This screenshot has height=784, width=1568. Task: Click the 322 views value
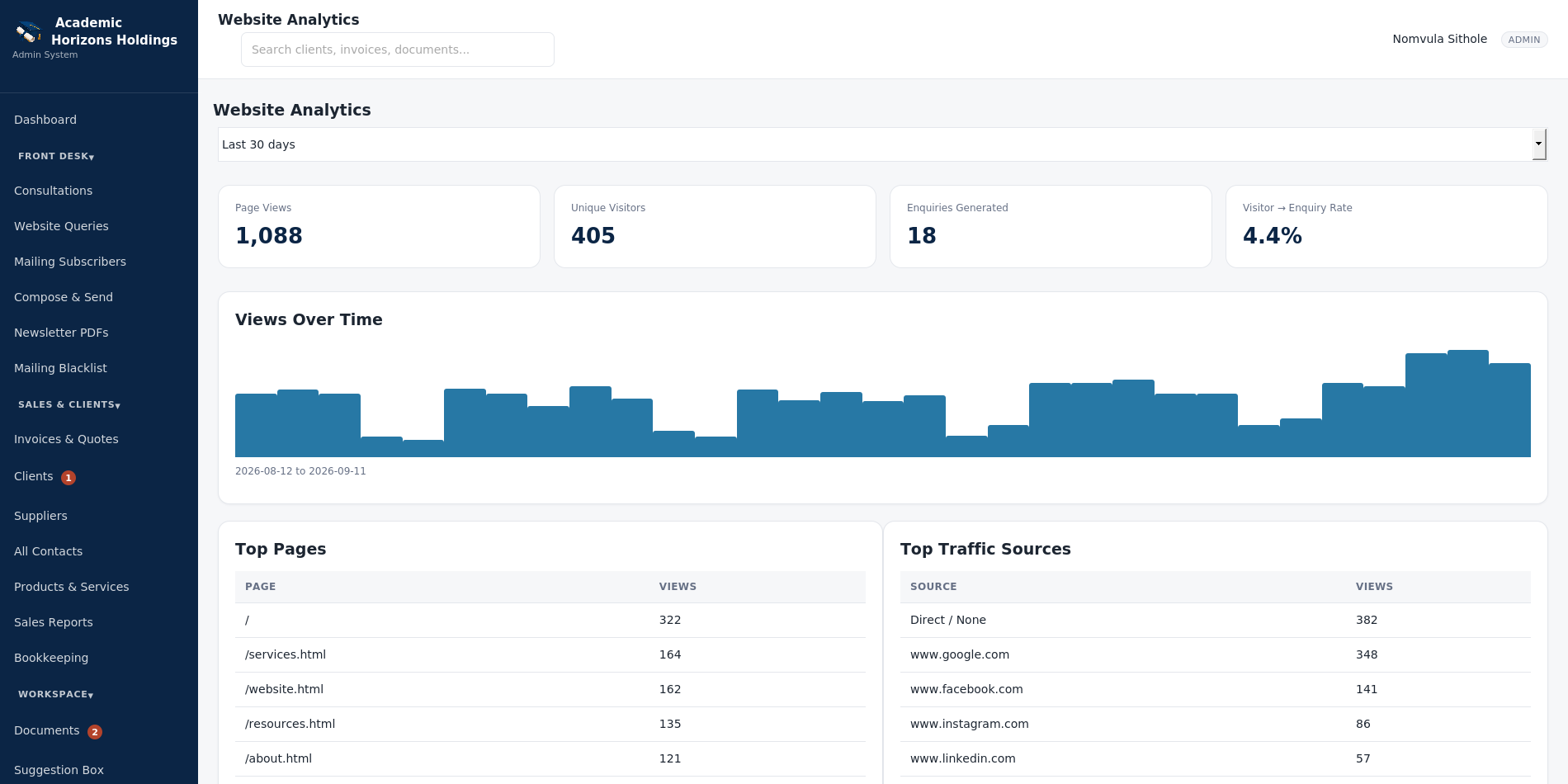[670, 620]
